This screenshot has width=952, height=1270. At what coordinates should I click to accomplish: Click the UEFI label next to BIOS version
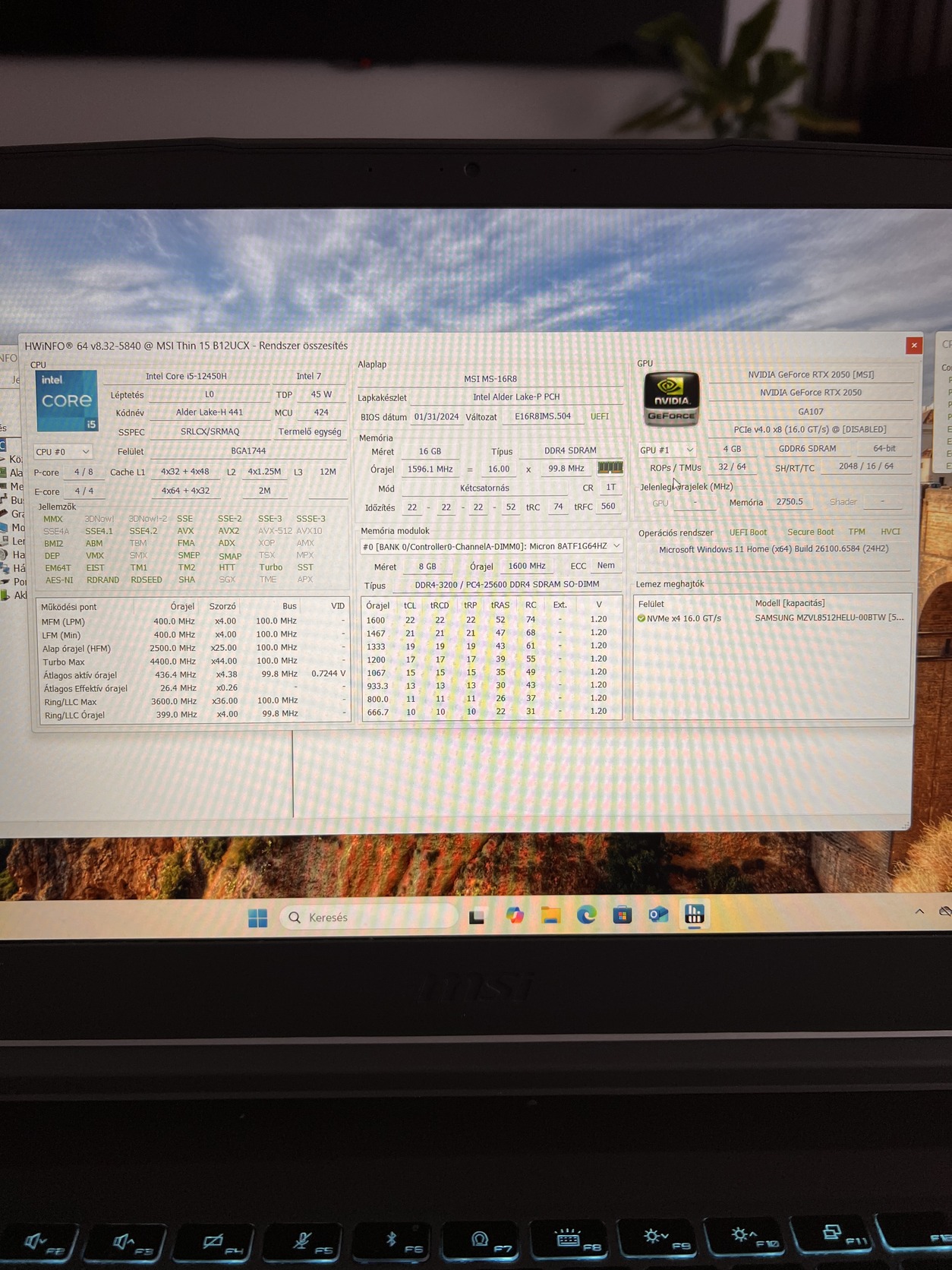pyautogui.click(x=600, y=416)
